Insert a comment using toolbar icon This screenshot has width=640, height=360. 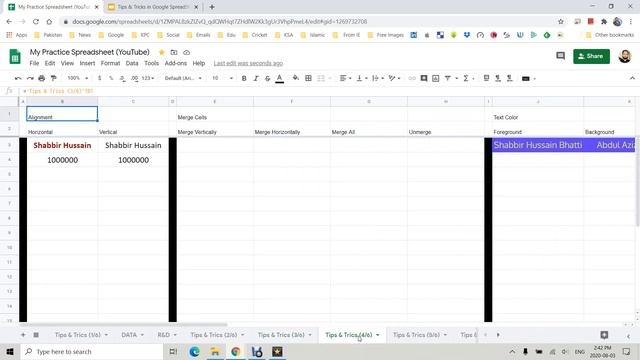pyautogui.click(x=424, y=78)
